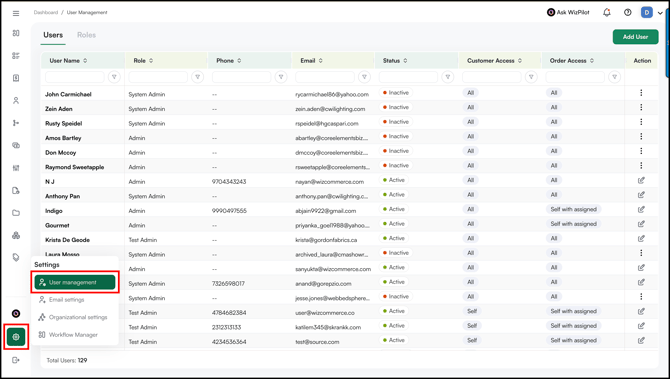This screenshot has width=670, height=379.
Task: Open the three-dot menu for Don Mccoy
Action: point(641,151)
